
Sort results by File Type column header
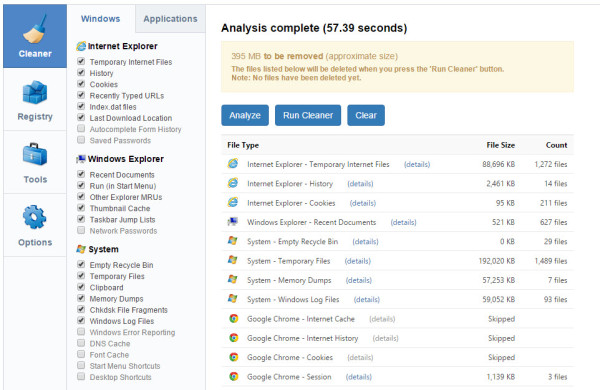tap(243, 145)
